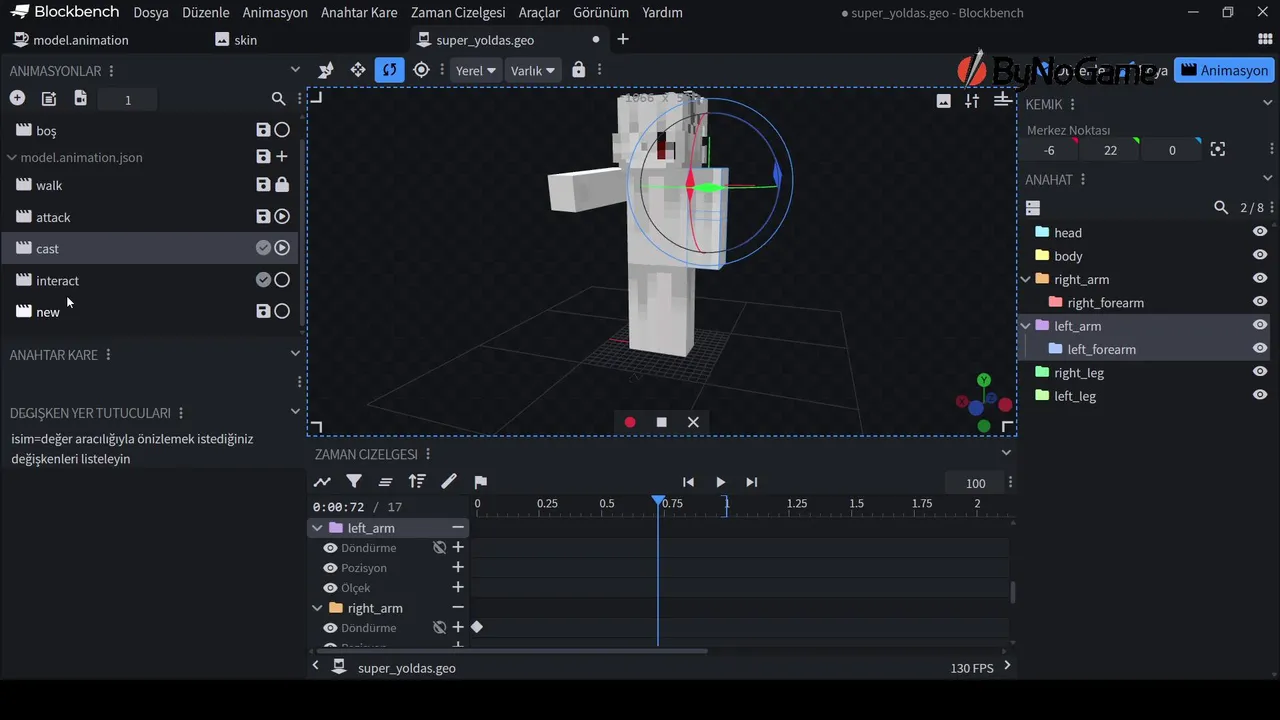
Task: Select the Move tool in toolbar
Action: point(357,70)
